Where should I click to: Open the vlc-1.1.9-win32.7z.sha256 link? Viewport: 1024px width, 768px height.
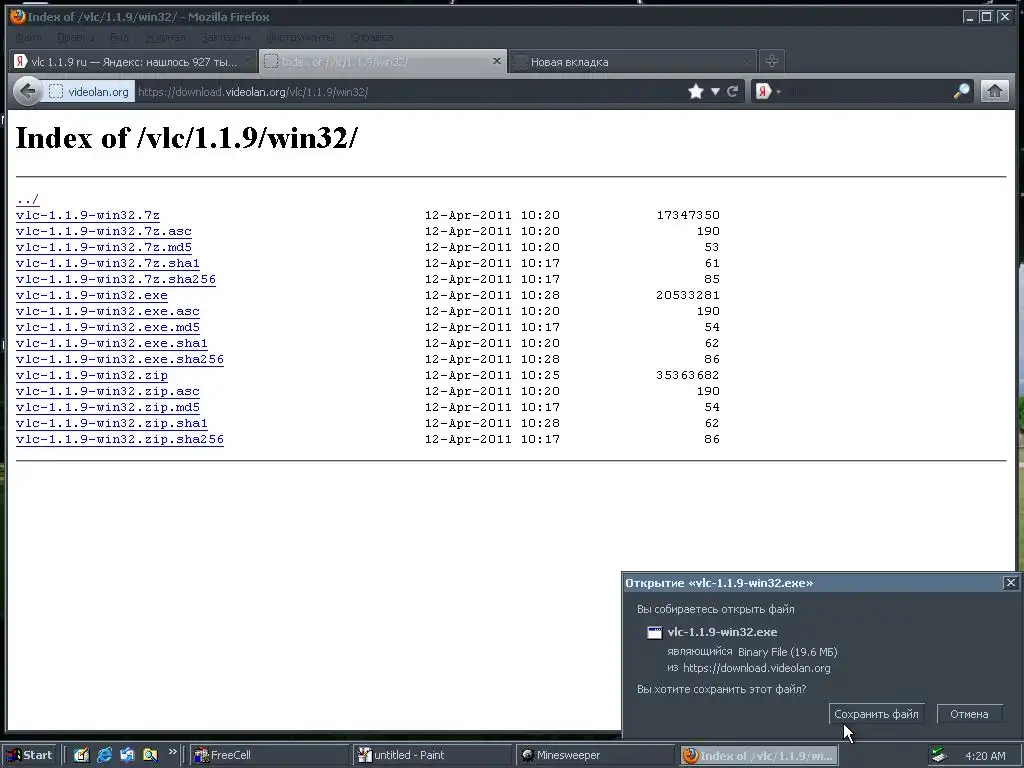(116, 279)
